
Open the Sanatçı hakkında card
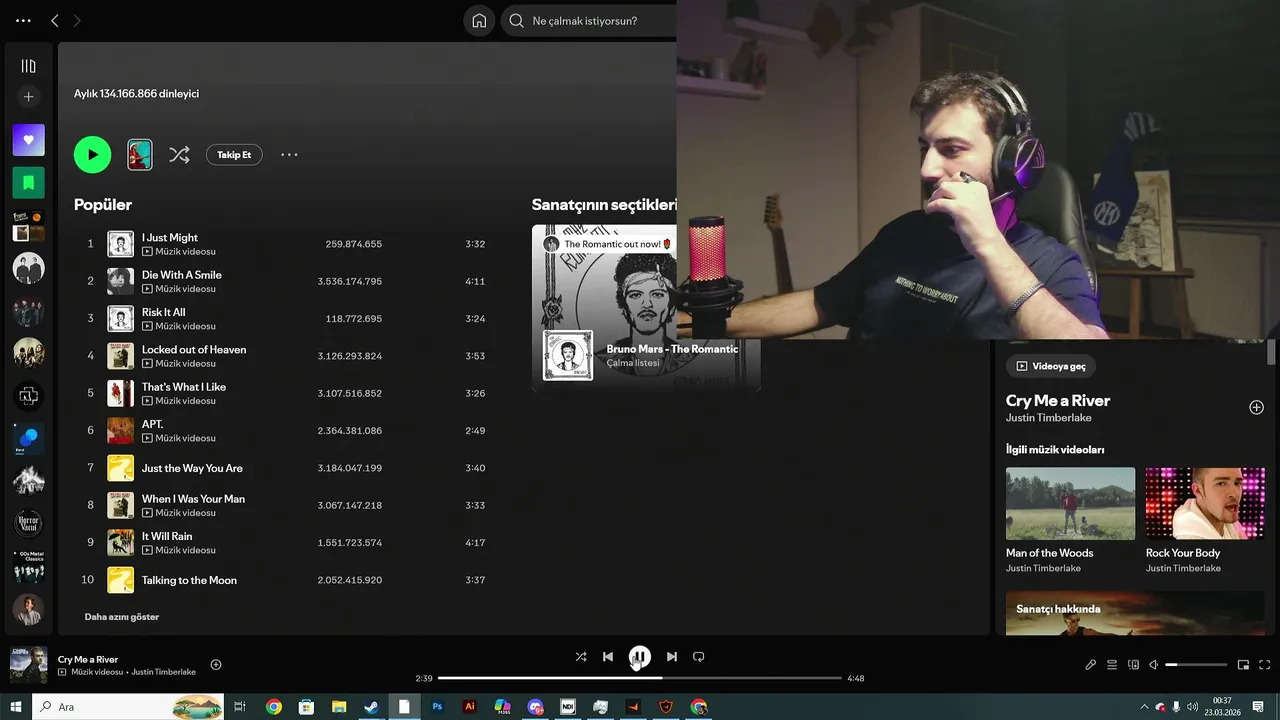(1135, 613)
